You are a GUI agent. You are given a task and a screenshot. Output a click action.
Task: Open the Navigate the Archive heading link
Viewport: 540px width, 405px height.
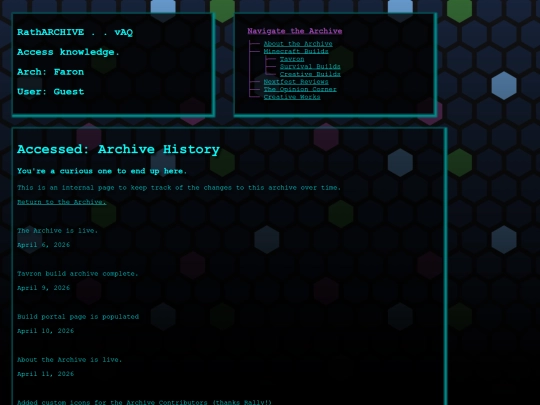294,31
